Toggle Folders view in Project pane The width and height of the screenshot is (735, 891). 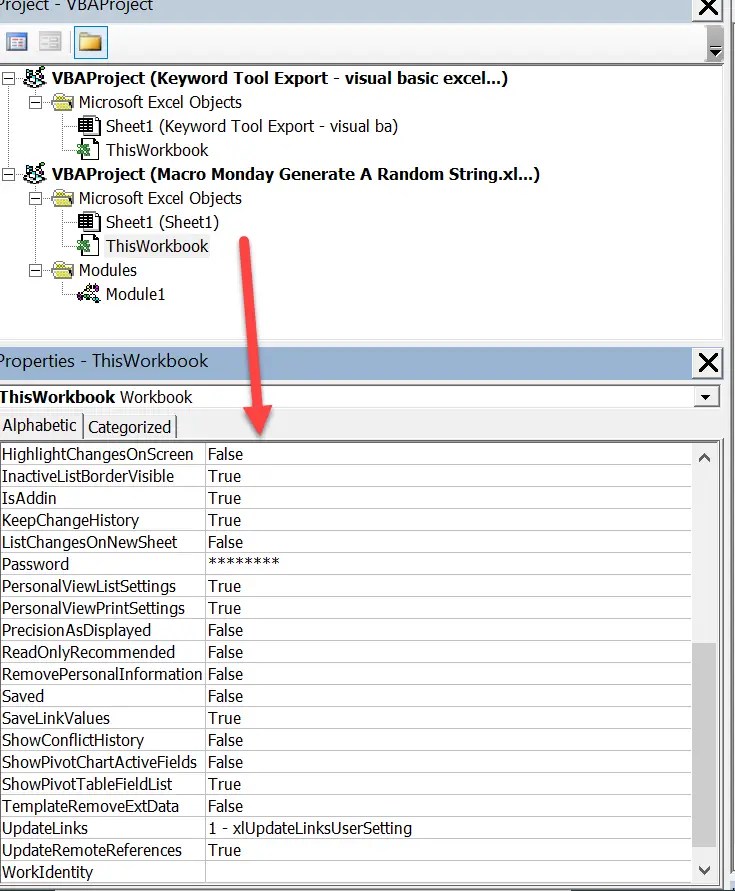point(90,43)
